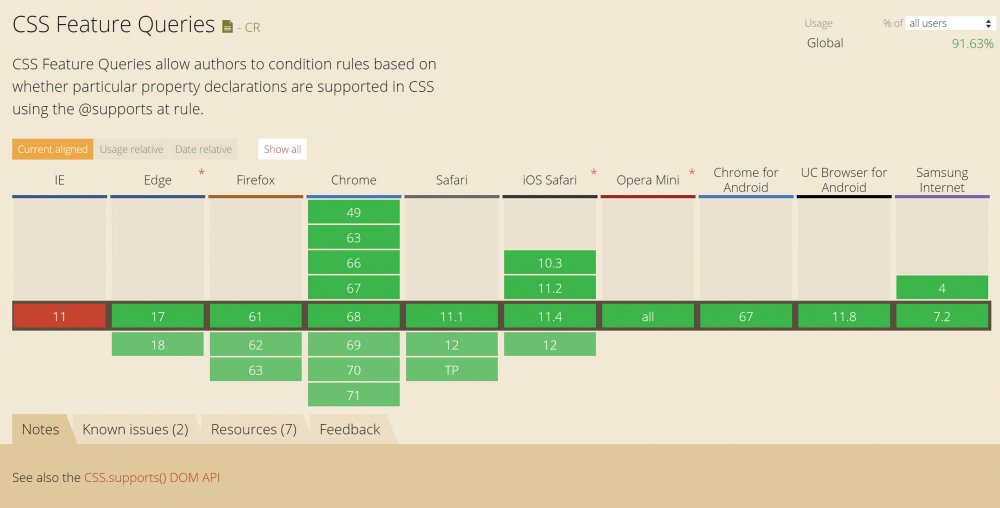
Task: Open the Resources (7) tab
Action: 254,430
